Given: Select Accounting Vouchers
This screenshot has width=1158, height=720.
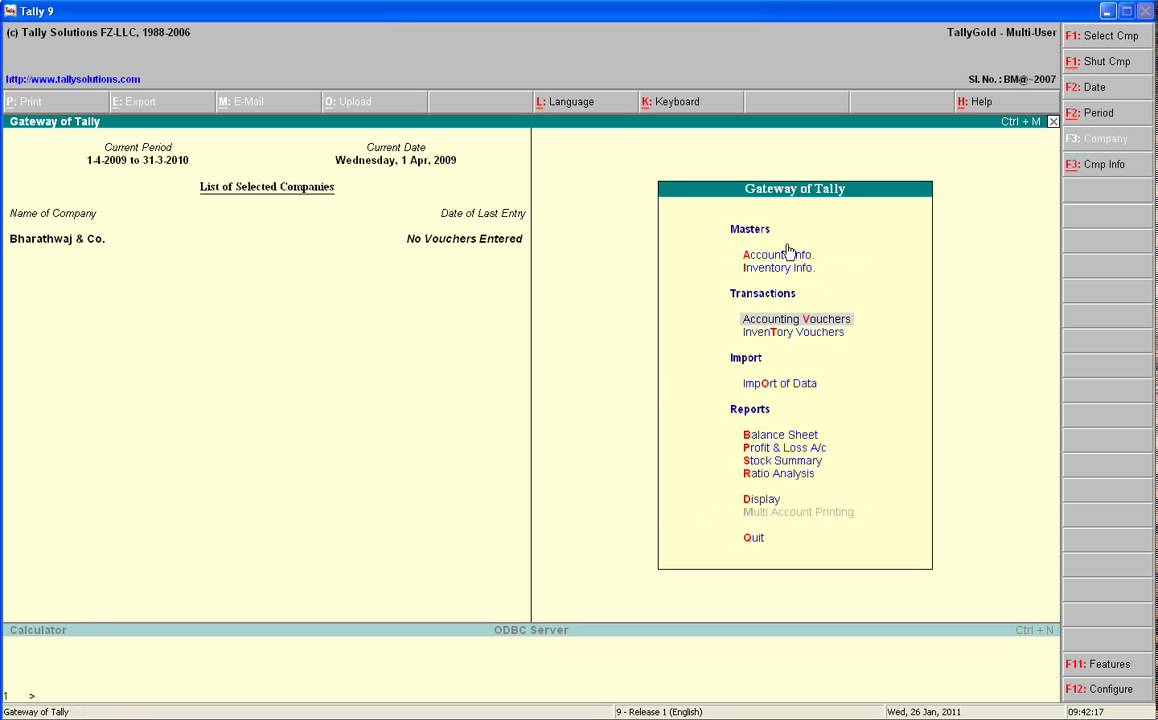Looking at the screenshot, I should [796, 319].
